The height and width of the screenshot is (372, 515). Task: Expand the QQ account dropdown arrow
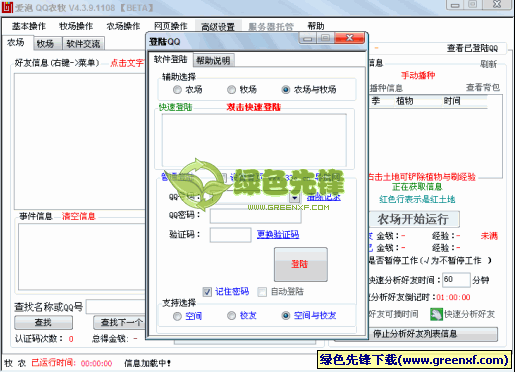pyautogui.click(x=295, y=198)
